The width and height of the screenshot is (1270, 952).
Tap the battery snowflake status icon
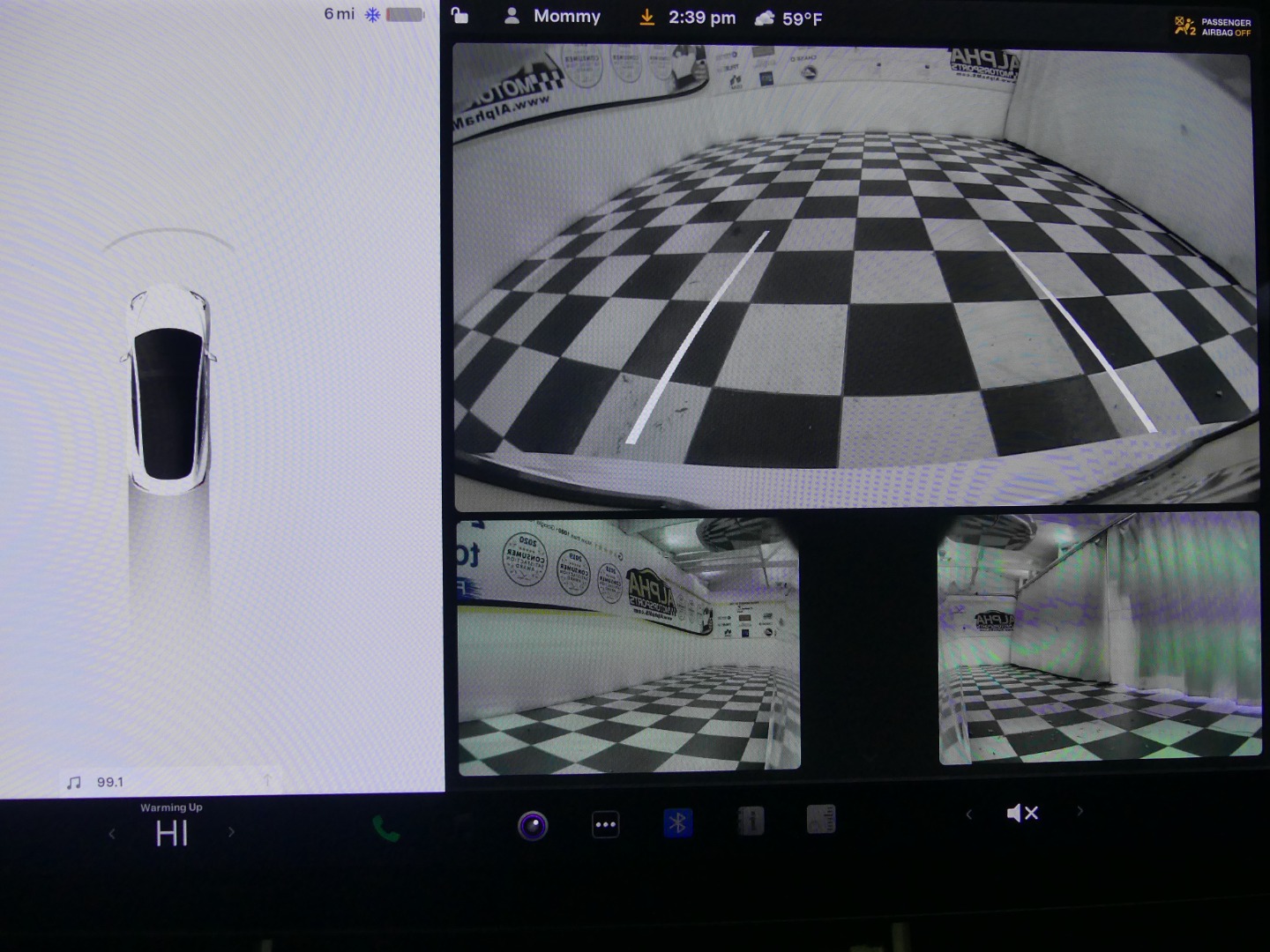coord(372,15)
